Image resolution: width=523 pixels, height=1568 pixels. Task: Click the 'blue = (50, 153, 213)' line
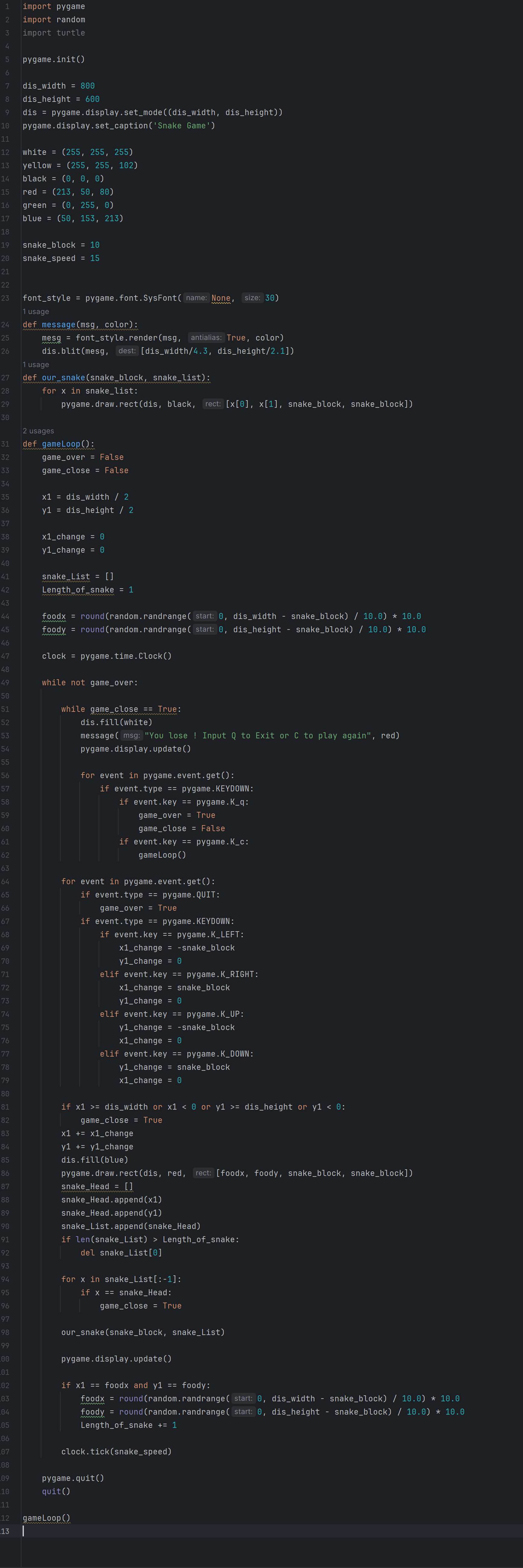[73, 218]
